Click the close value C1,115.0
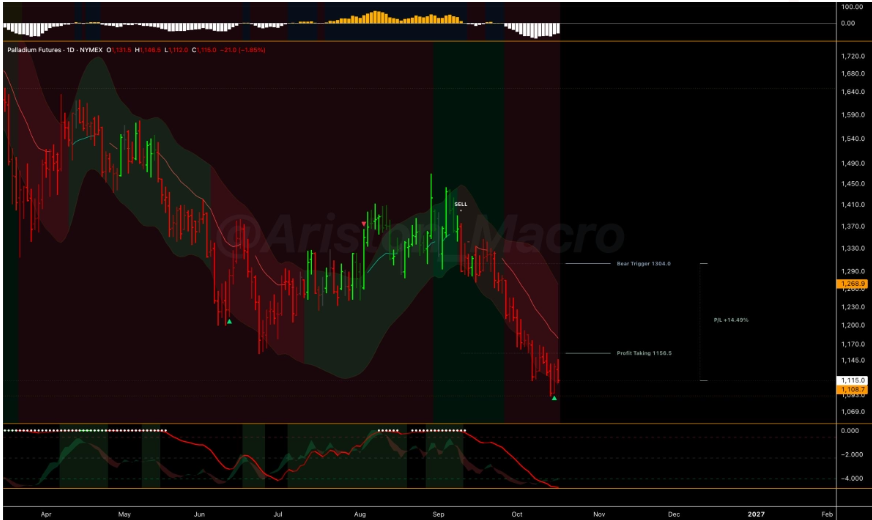 (x=204, y=50)
